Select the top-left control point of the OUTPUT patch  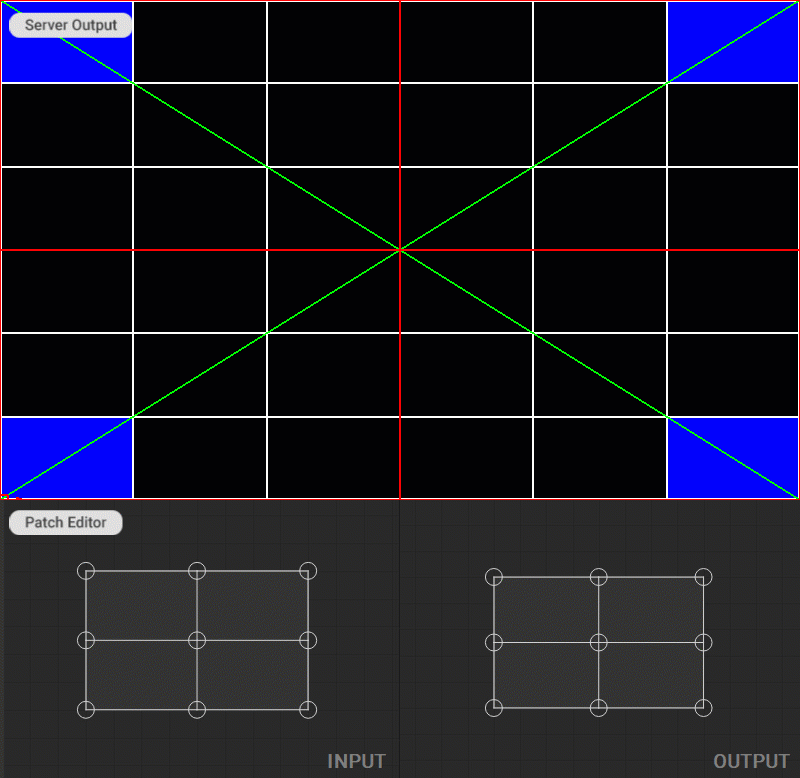click(494, 577)
